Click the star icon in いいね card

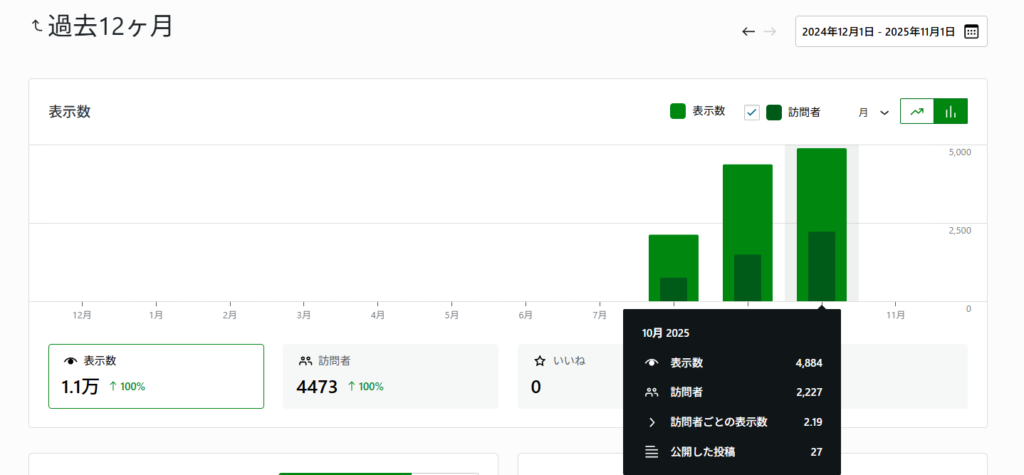tap(540, 360)
